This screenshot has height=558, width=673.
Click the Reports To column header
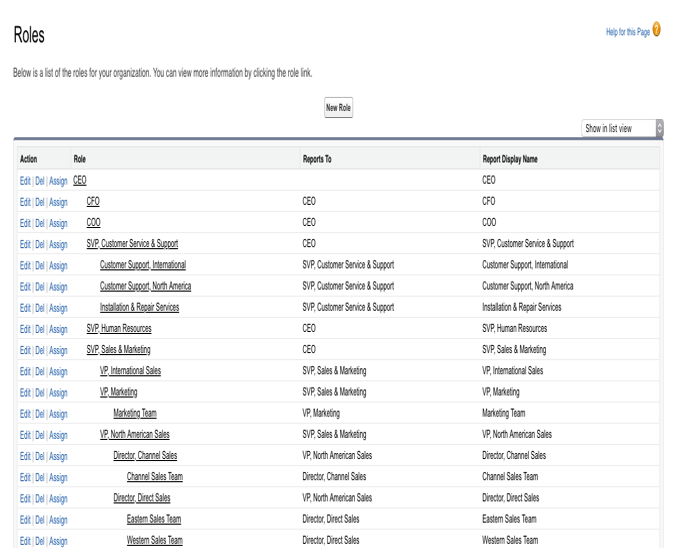point(317,159)
